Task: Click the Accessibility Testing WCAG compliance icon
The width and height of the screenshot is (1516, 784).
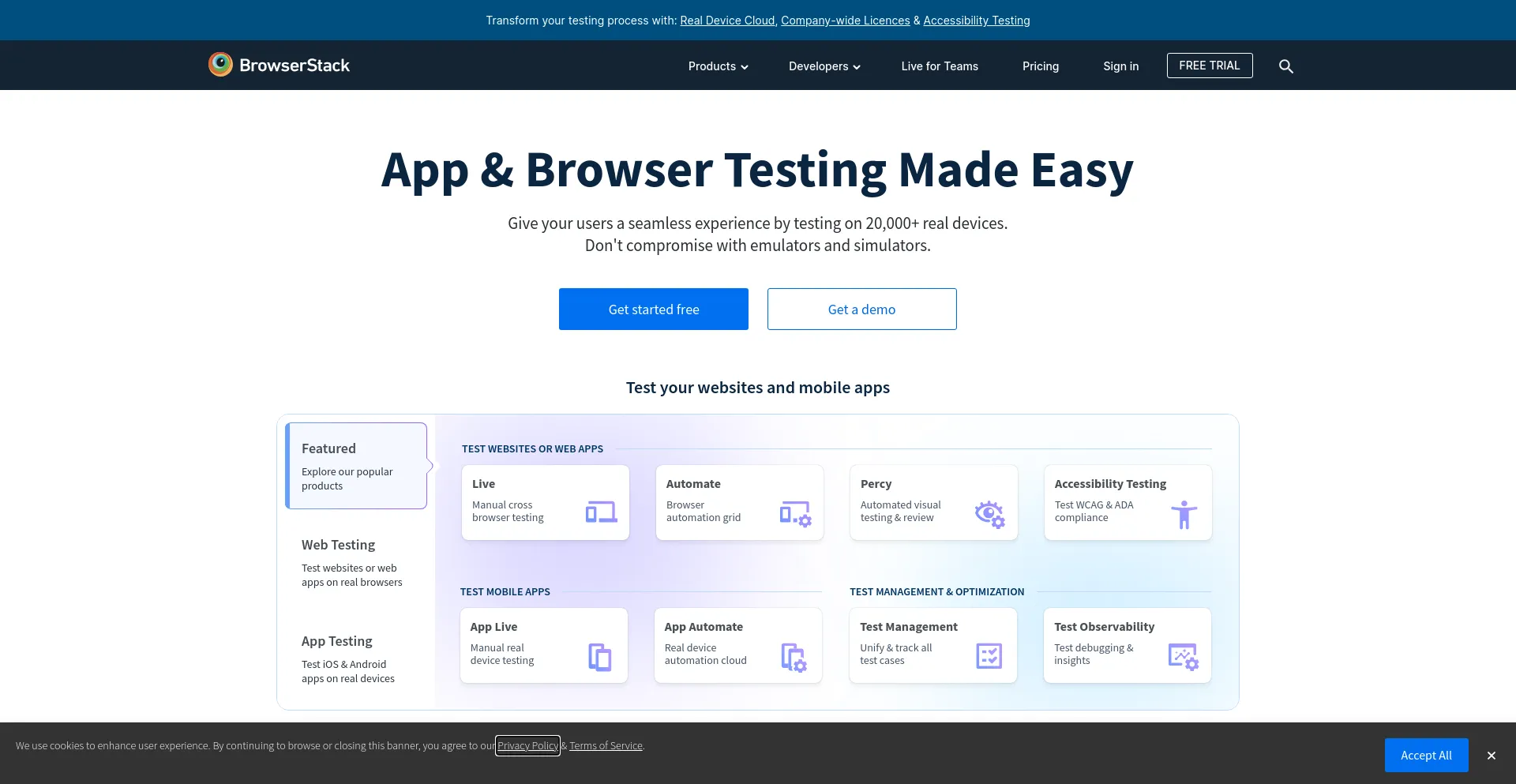Action: click(1184, 513)
